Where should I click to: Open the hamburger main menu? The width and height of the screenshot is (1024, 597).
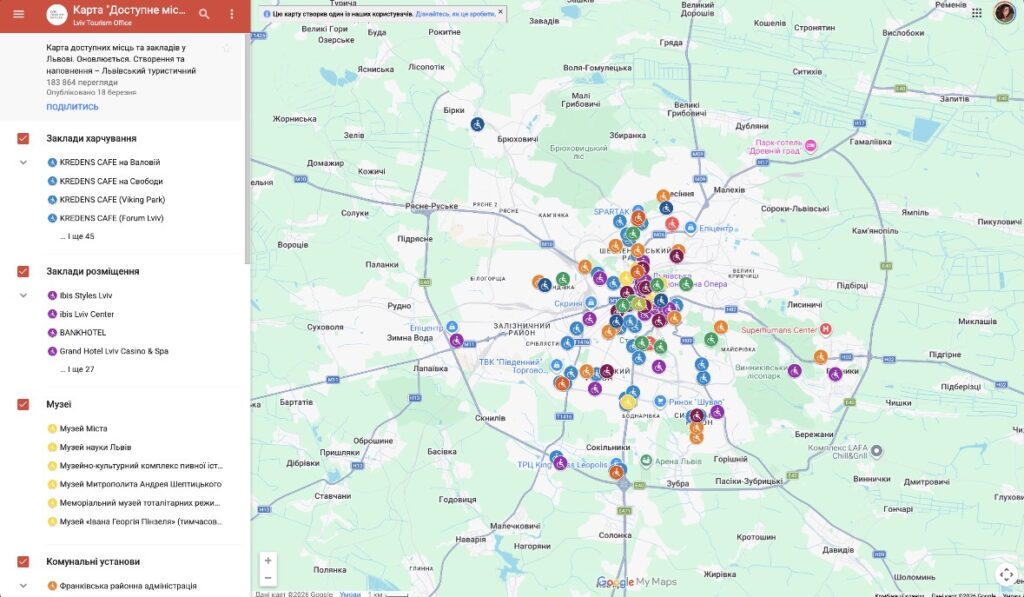tap(18, 14)
